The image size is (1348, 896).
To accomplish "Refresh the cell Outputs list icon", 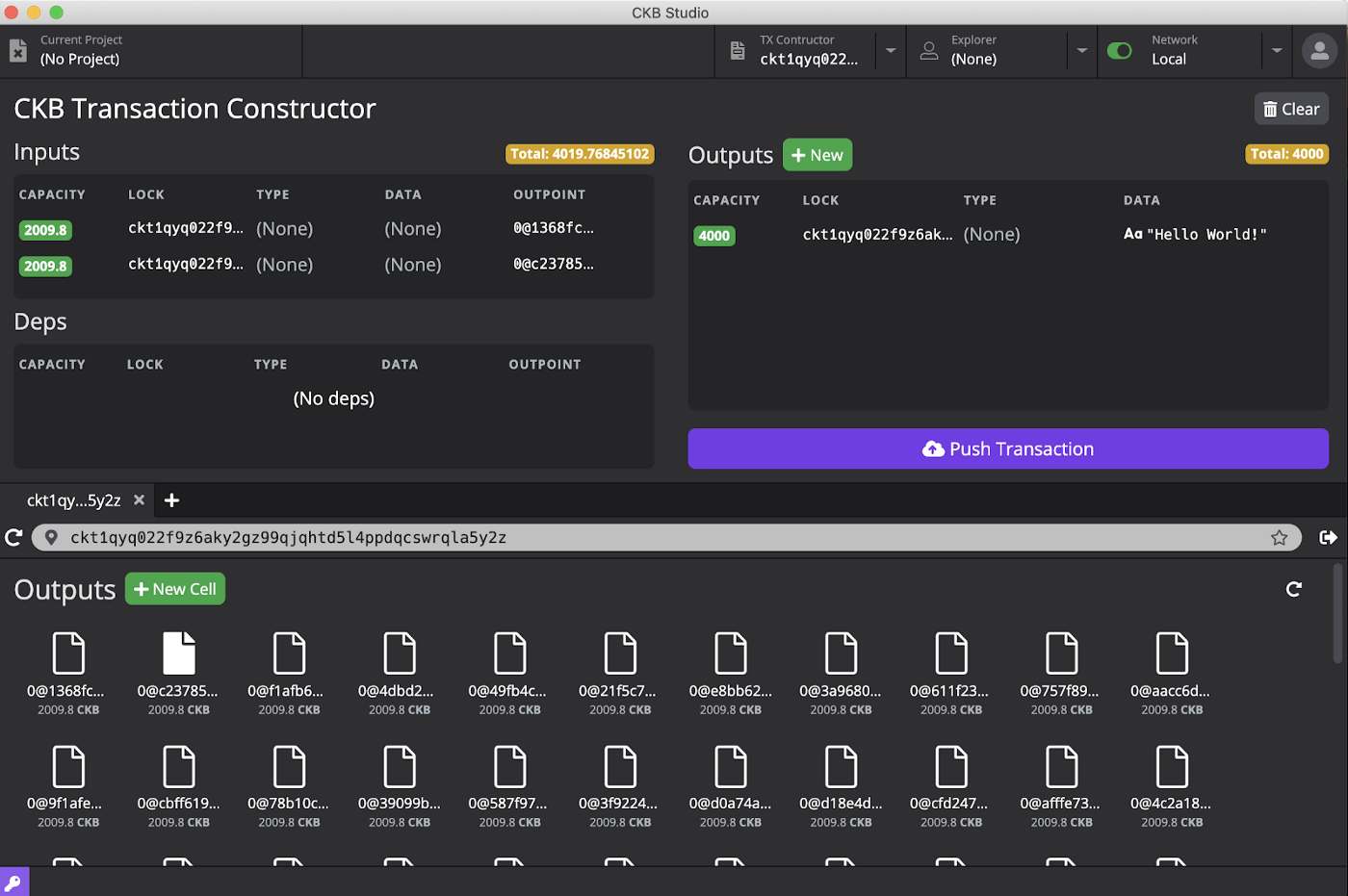I will [1294, 589].
